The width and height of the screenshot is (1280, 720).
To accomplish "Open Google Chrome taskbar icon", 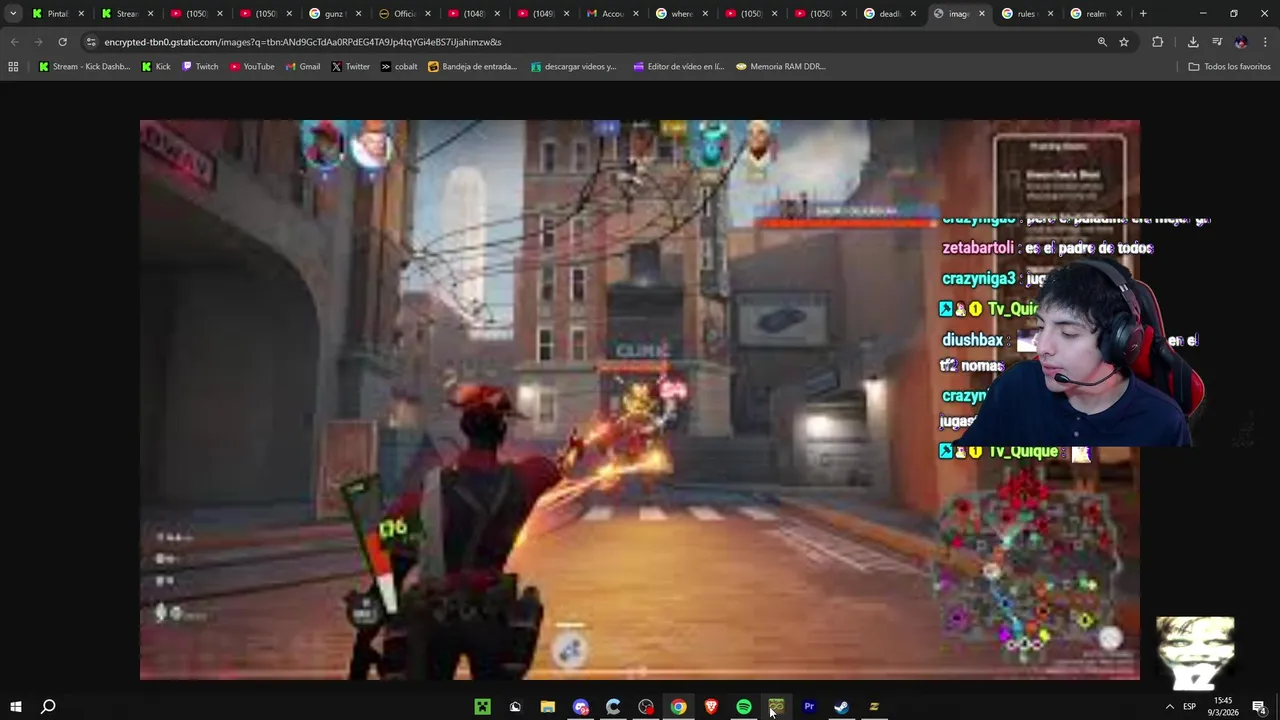I will pos(678,707).
